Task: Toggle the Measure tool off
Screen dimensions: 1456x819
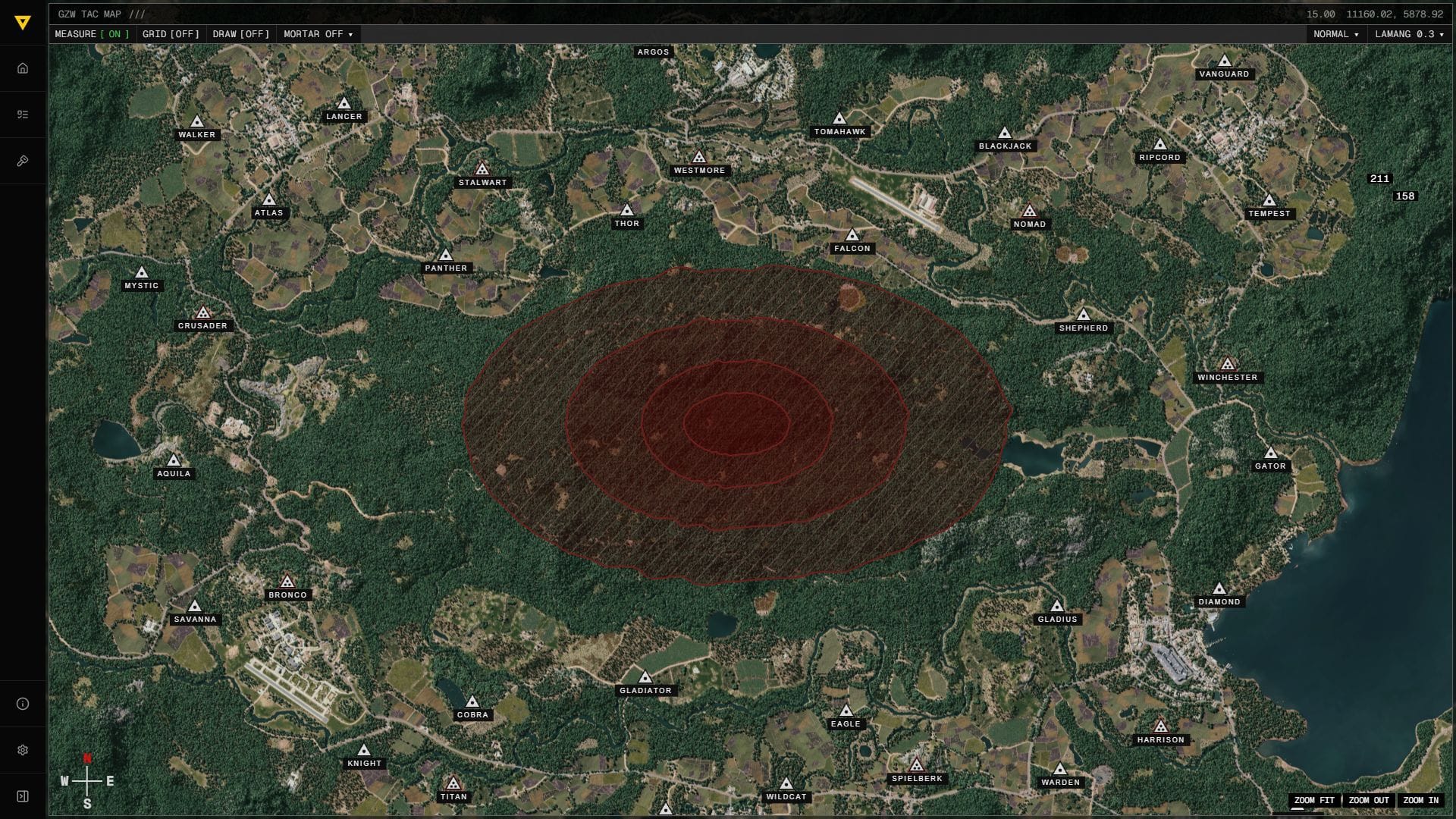Action: [92, 34]
